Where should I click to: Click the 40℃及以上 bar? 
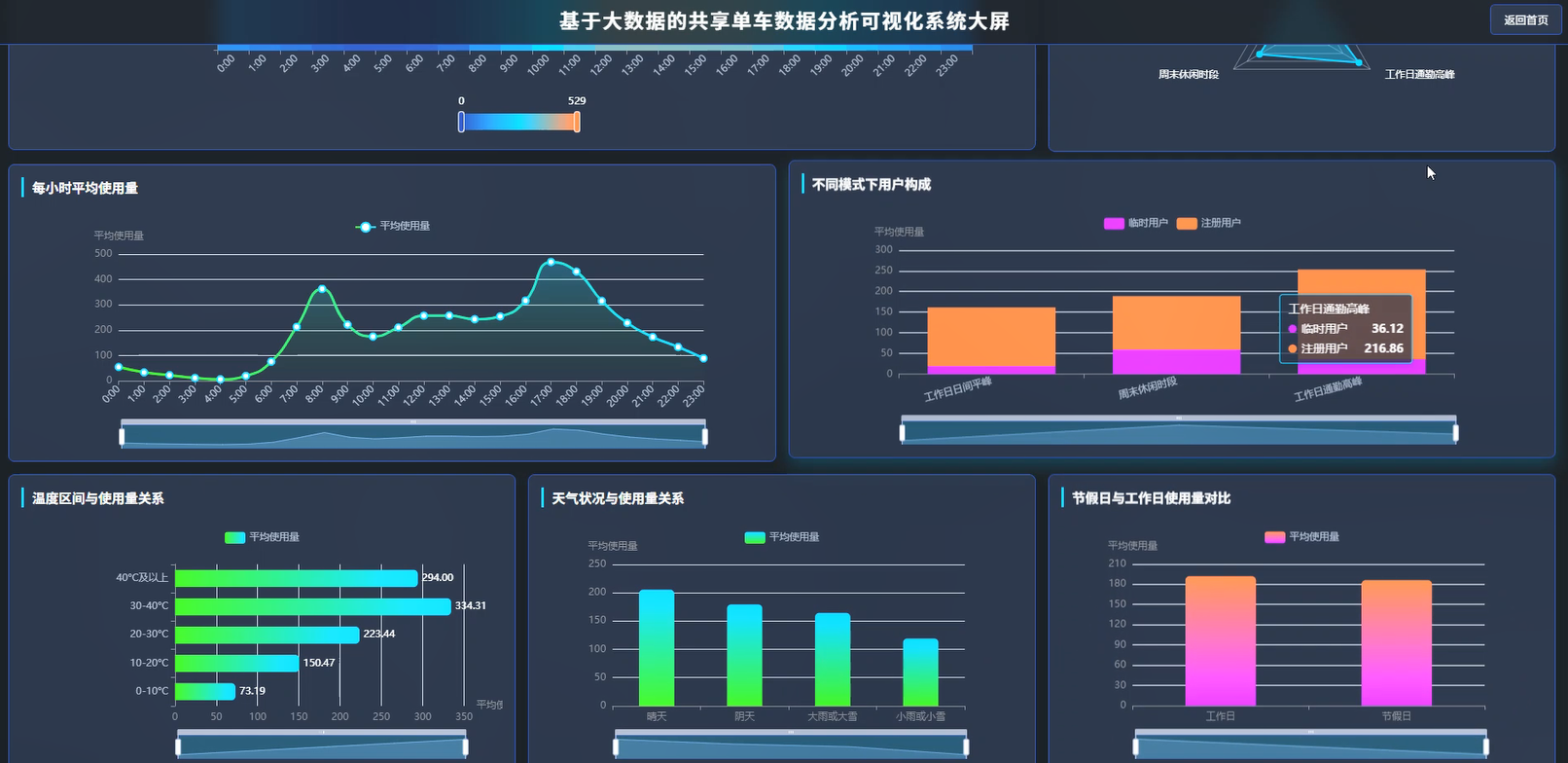[296, 578]
